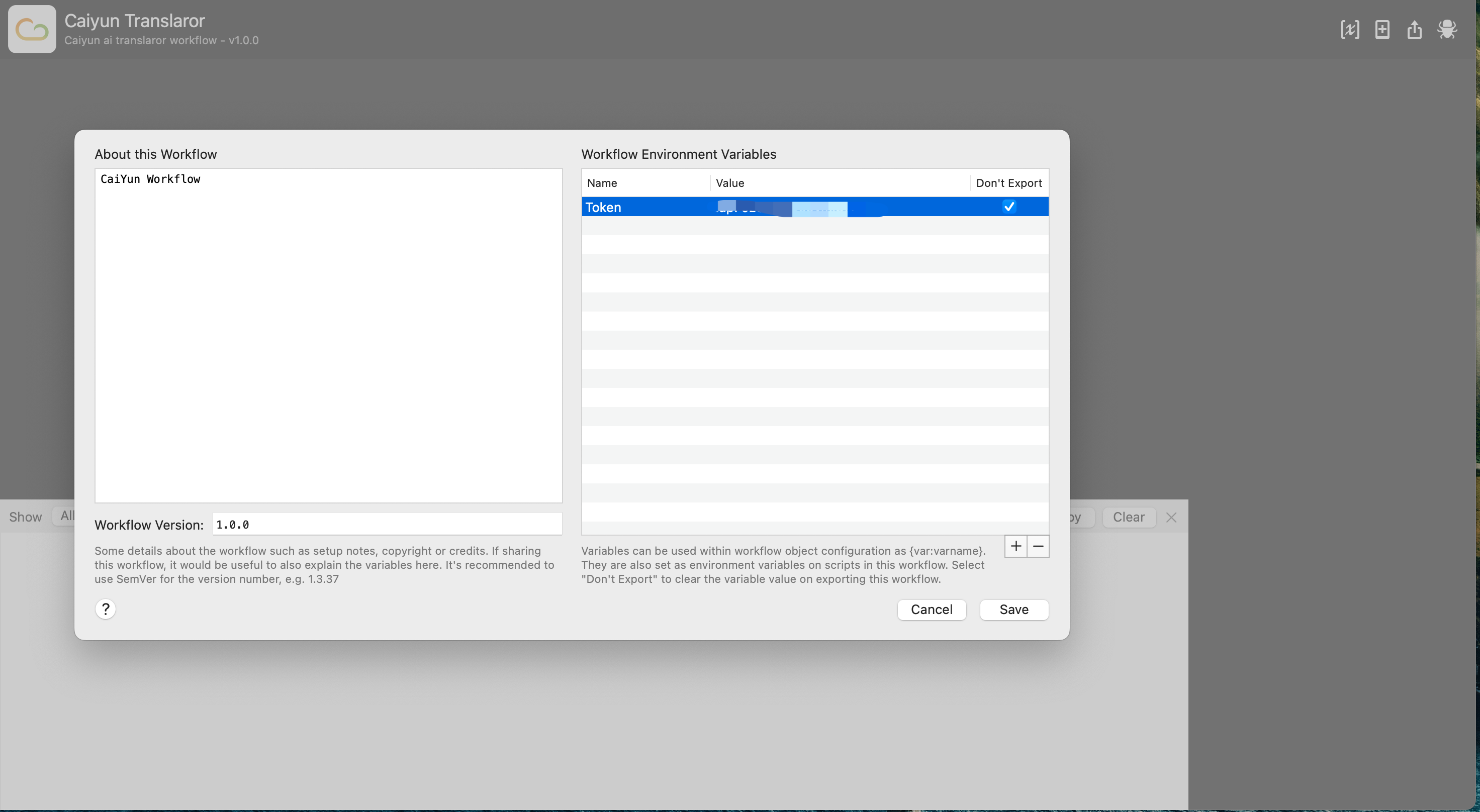Click the Don't Export column header
The image size is (1480, 812).
[1008, 182]
